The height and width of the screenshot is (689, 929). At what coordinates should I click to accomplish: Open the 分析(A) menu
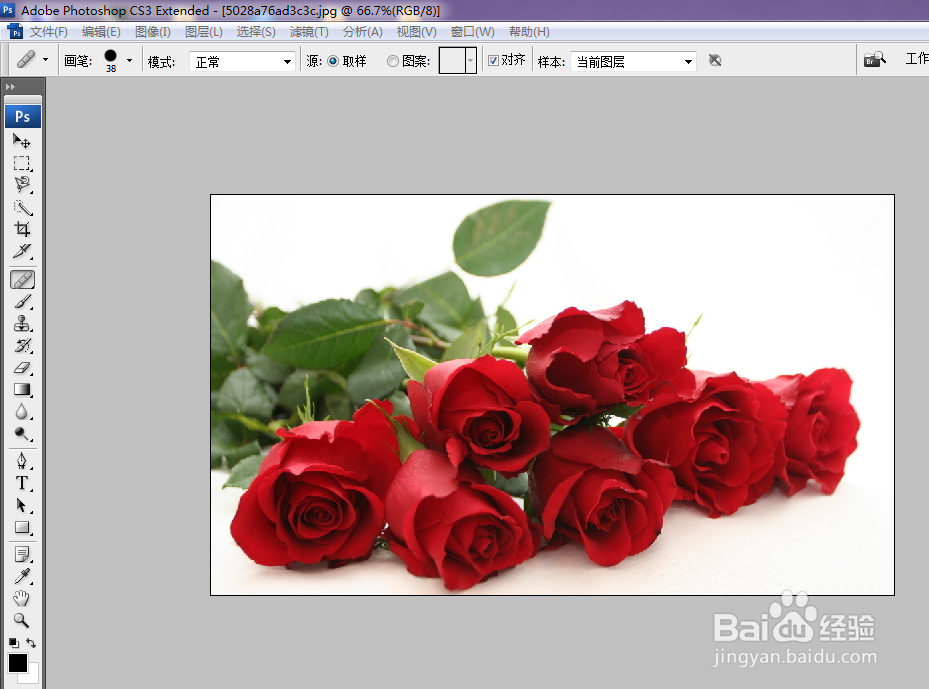[363, 32]
